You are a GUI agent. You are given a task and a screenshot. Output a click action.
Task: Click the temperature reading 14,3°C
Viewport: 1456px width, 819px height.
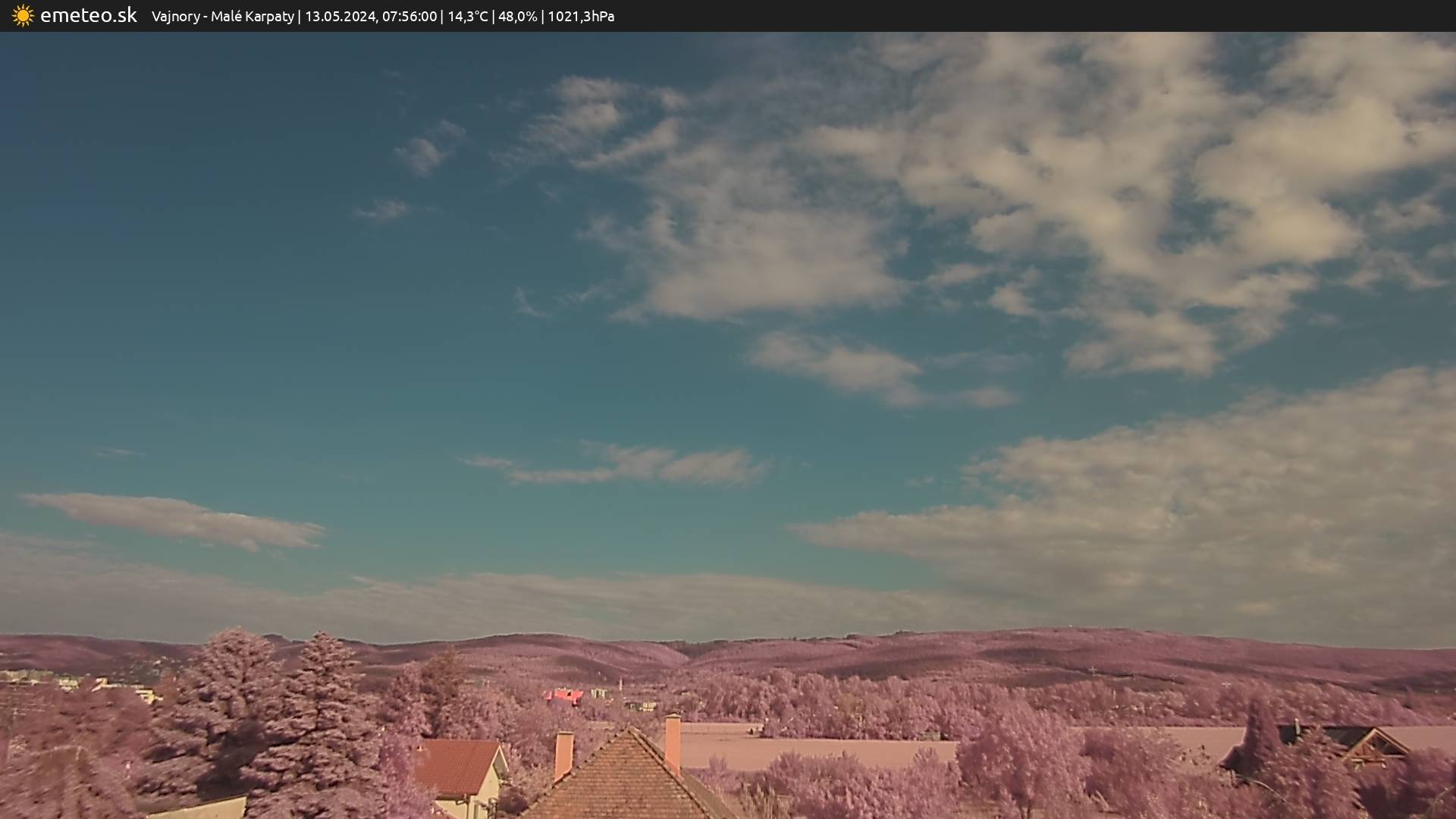[x=467, y=17]
